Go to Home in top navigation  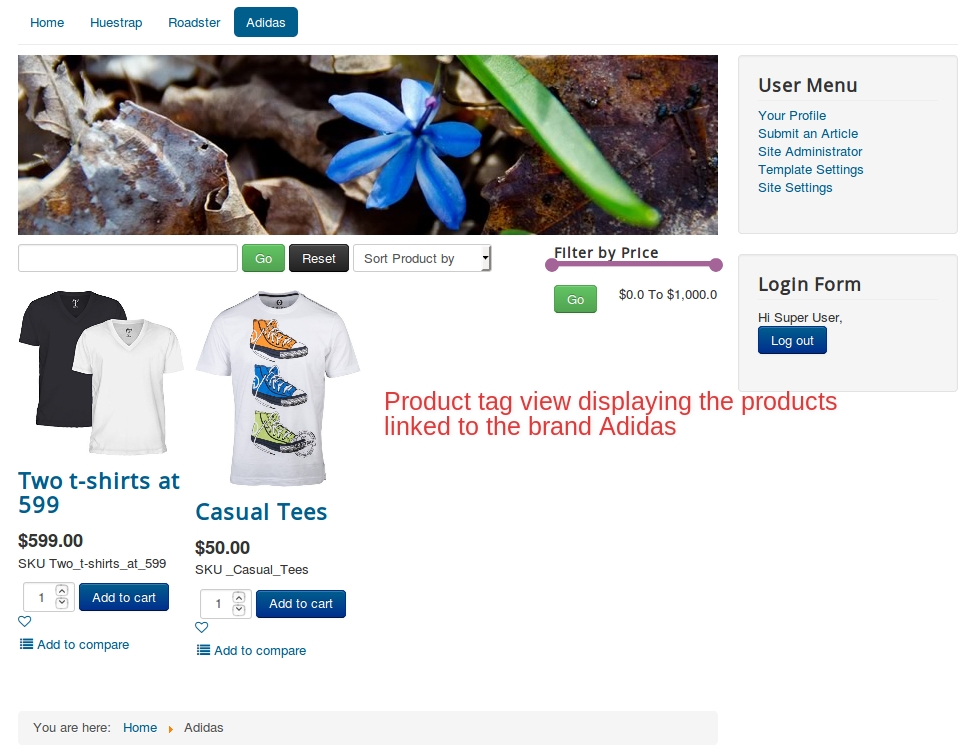click(47, 22)
